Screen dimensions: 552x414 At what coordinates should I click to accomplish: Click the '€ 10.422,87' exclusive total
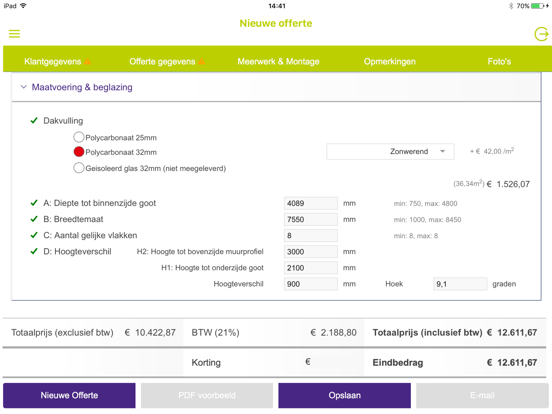[x=150, y=333]
